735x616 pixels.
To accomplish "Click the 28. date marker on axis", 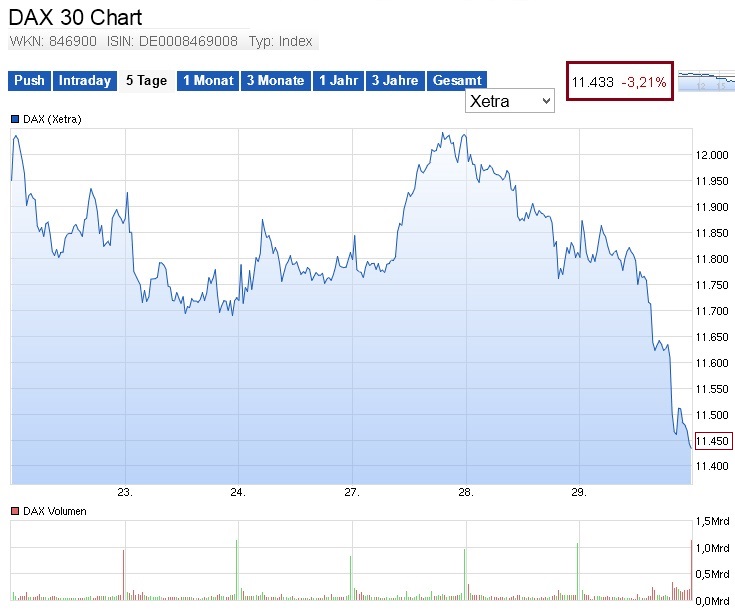I will point(465,492).
